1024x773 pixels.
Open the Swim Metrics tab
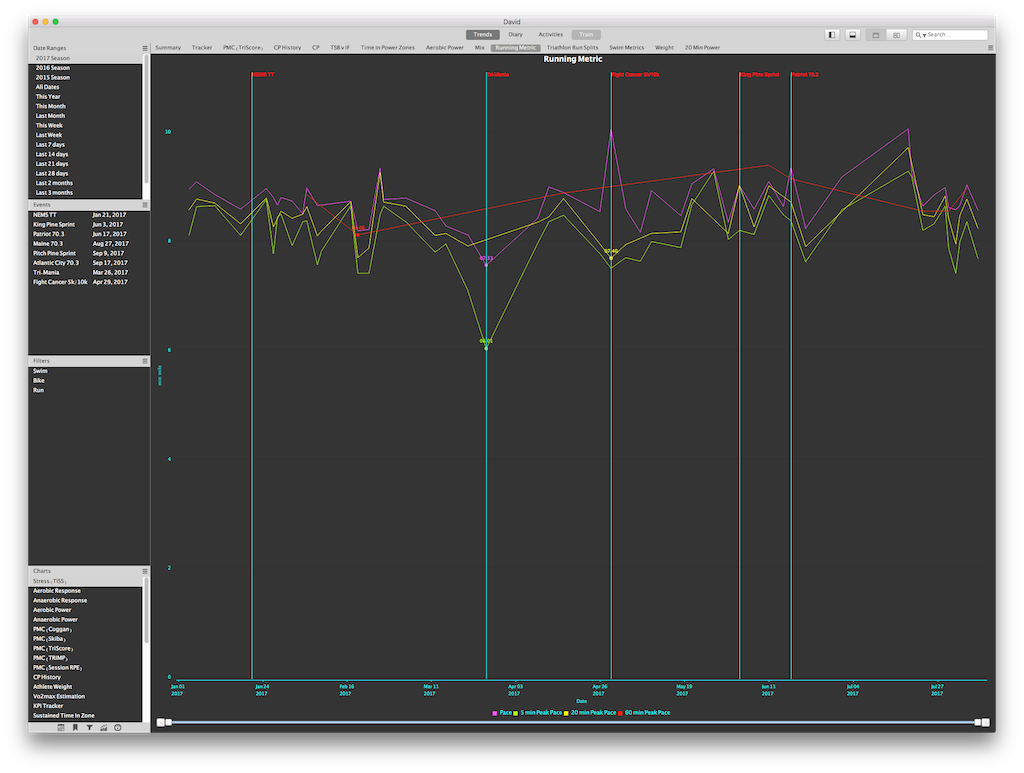click(x=626, y=48)
